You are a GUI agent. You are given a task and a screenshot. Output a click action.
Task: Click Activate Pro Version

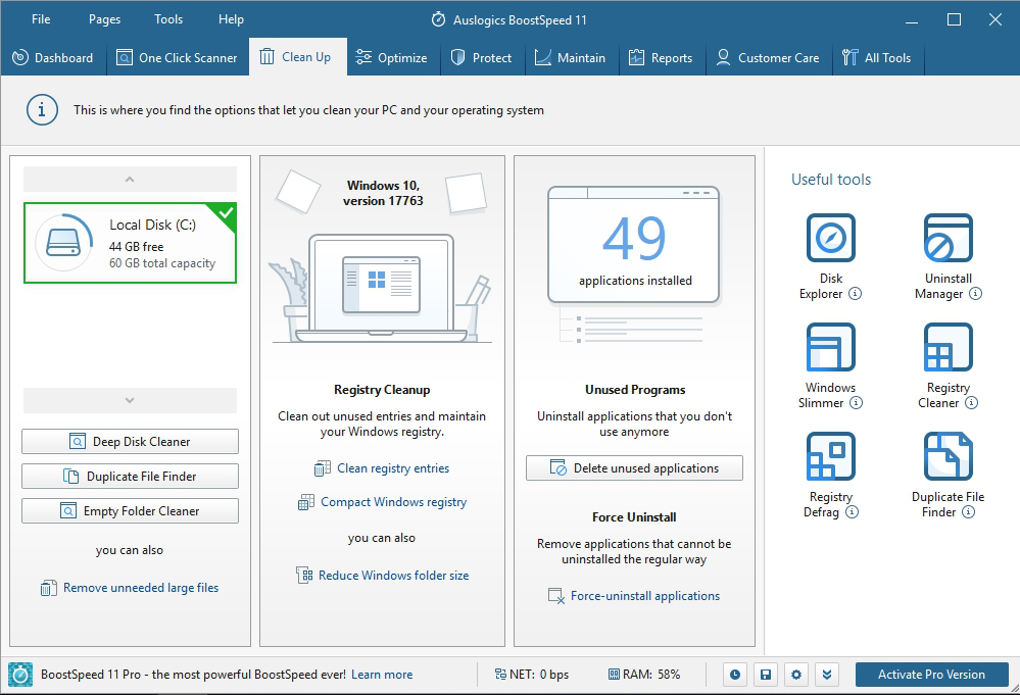(x=932, y=675)
